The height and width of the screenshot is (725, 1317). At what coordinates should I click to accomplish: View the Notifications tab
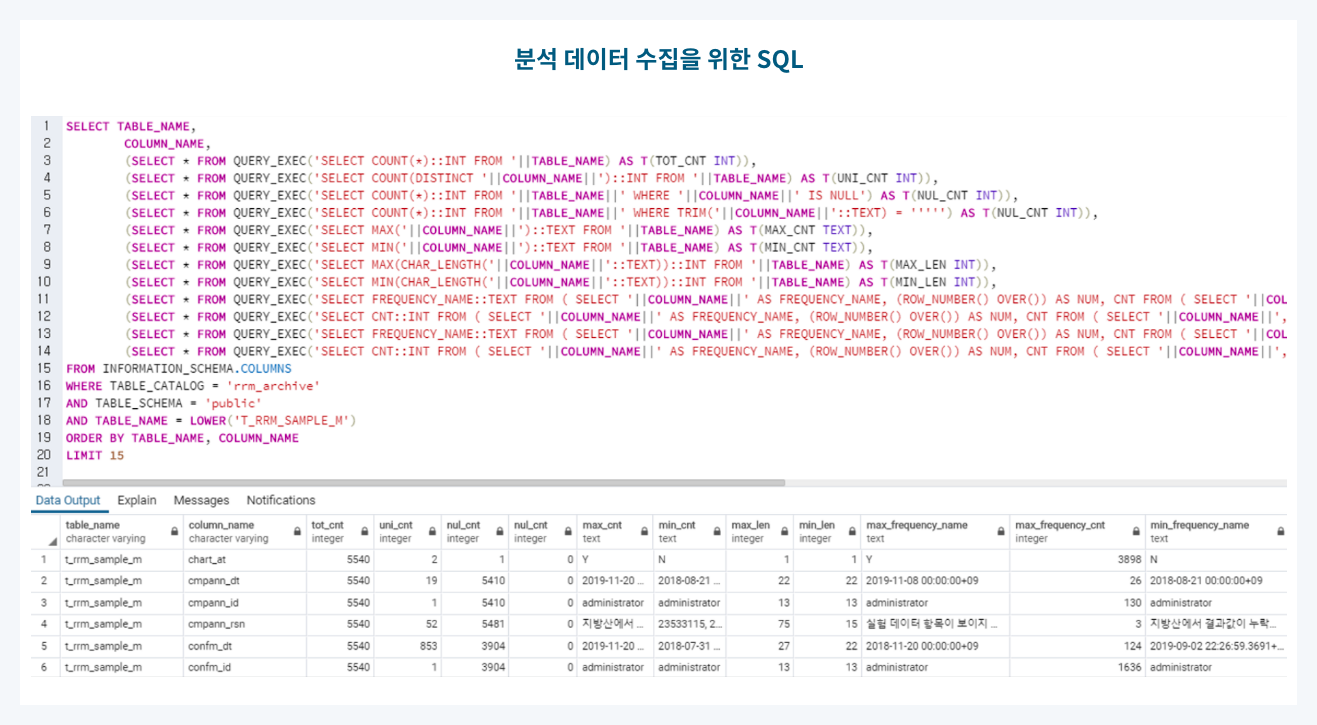[x=281, y=499]
